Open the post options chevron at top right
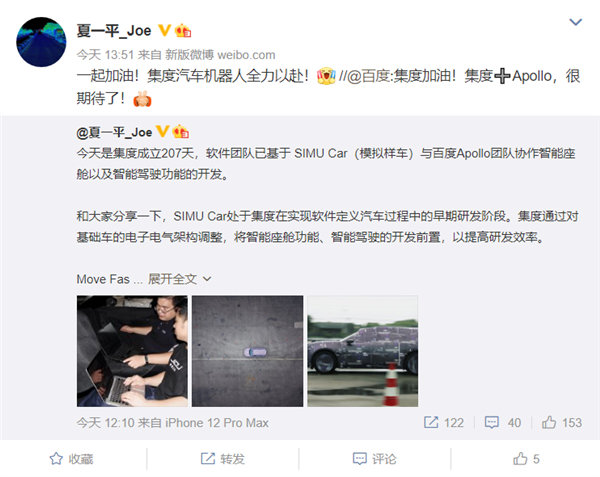Image resolution: width=600 pixels, height=477 pixels. click(x=576, y=22)
